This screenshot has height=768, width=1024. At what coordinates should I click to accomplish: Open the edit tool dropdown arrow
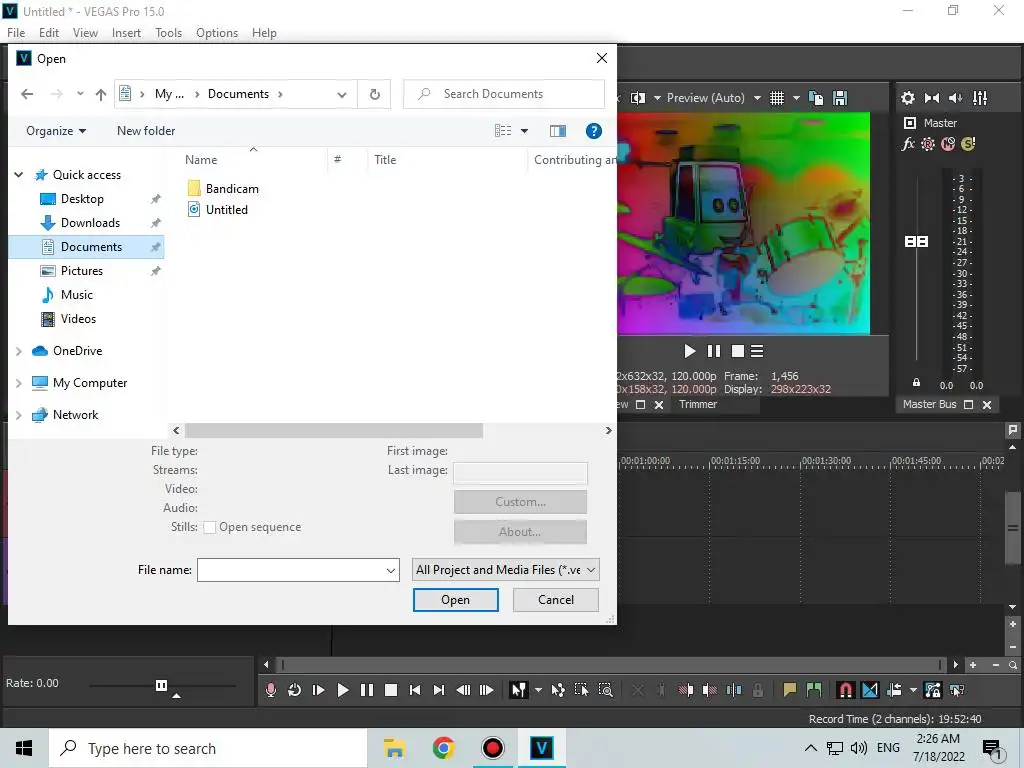(x=538, y=690)
